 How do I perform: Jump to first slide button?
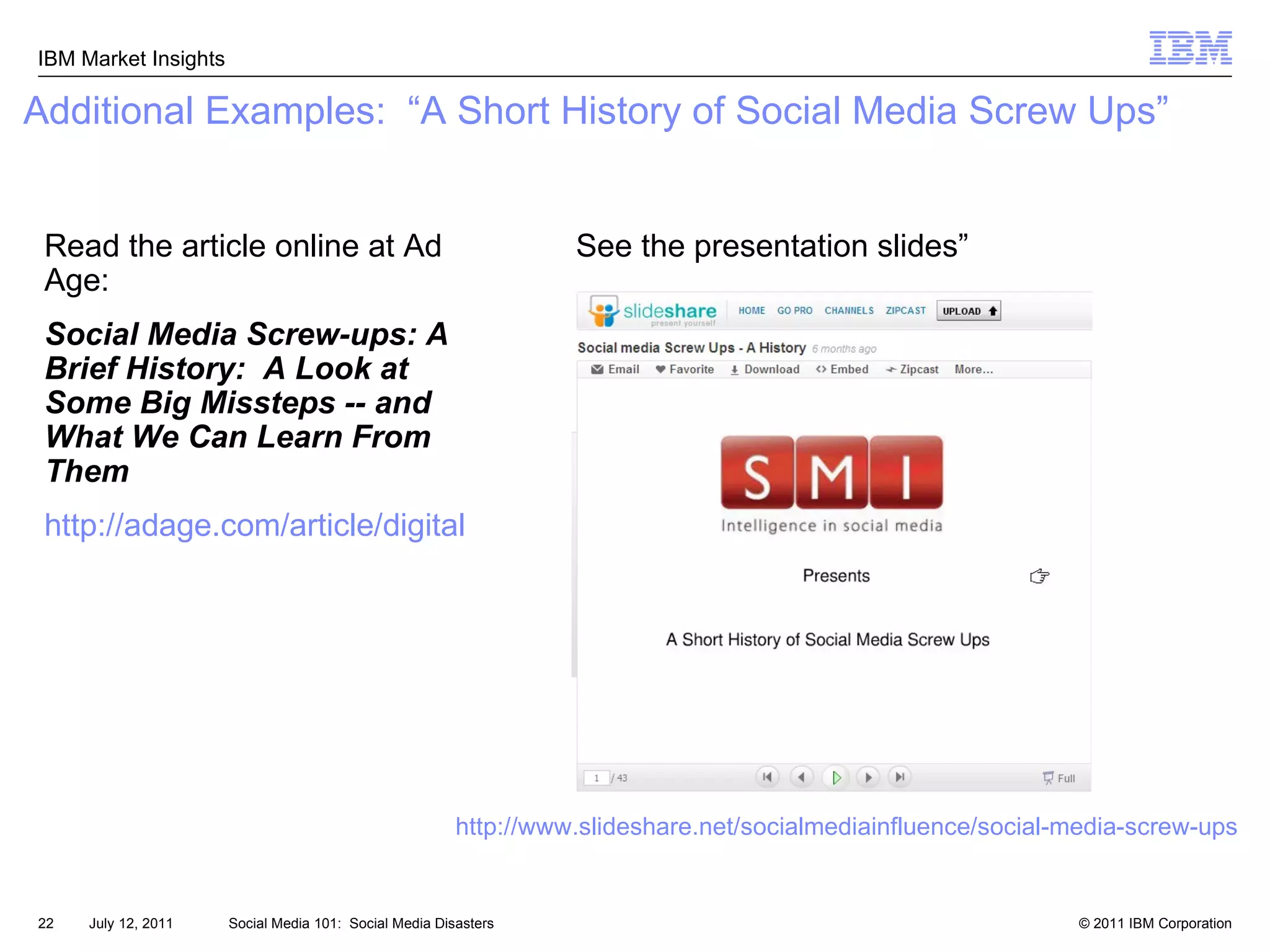[x=767, y=777]
